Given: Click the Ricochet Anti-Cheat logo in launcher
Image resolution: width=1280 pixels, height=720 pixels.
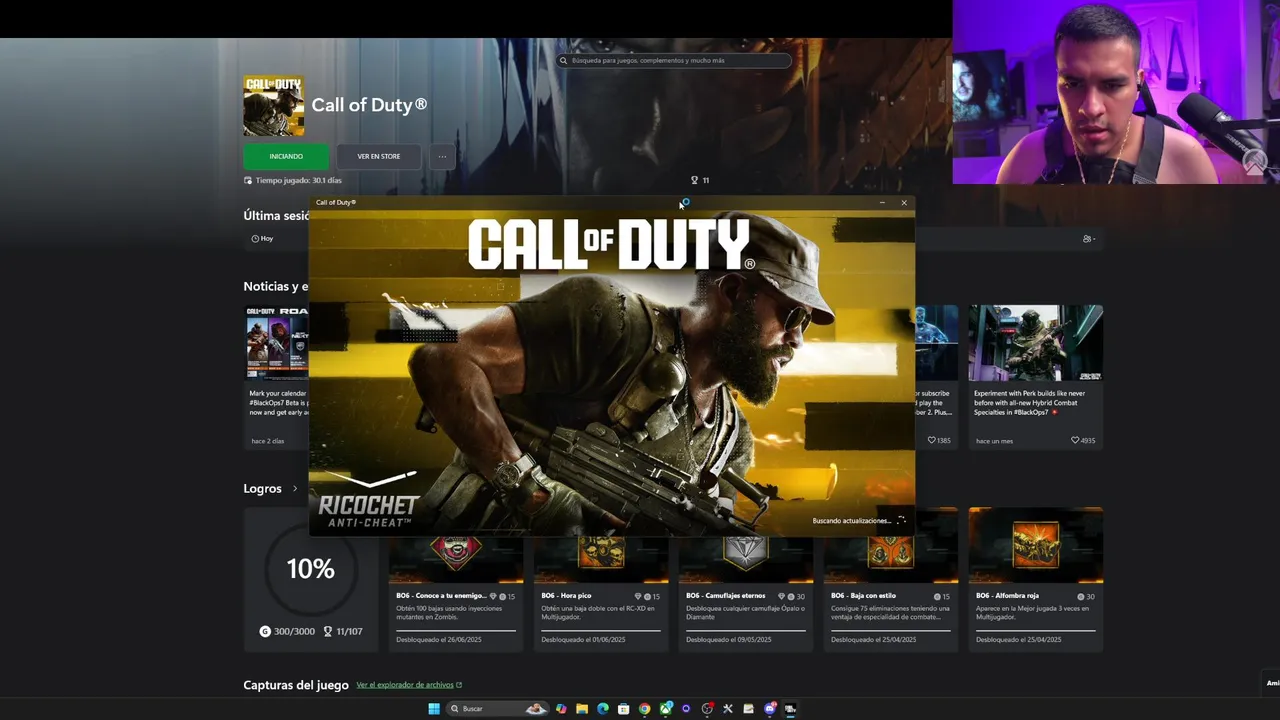Looking at the screenshot, I should [x=368, y=500].
